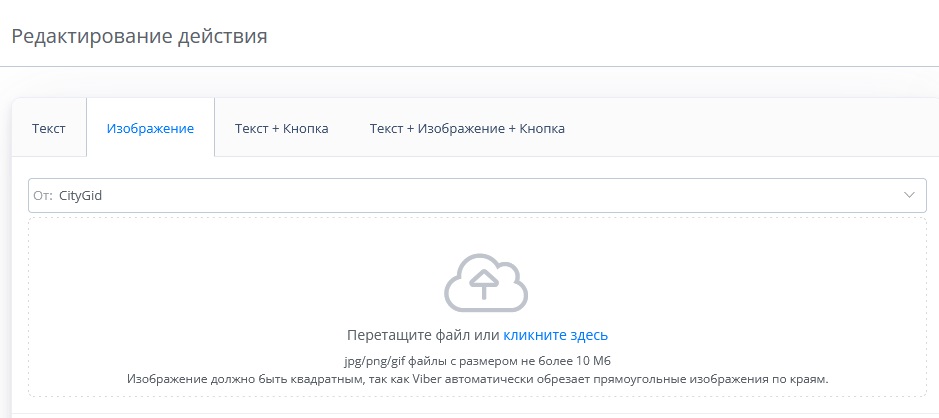Click the Перетащите файл или prompt text

[x=423, y=335]
